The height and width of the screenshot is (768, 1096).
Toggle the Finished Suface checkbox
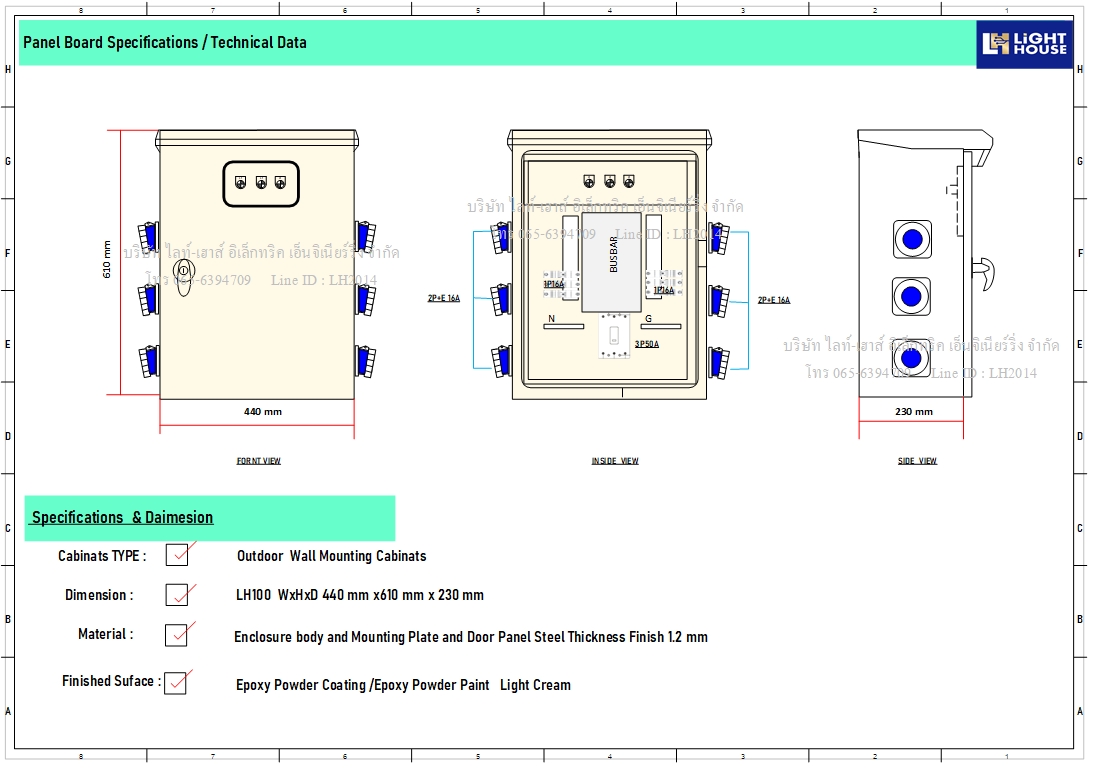tap(176, 683)
